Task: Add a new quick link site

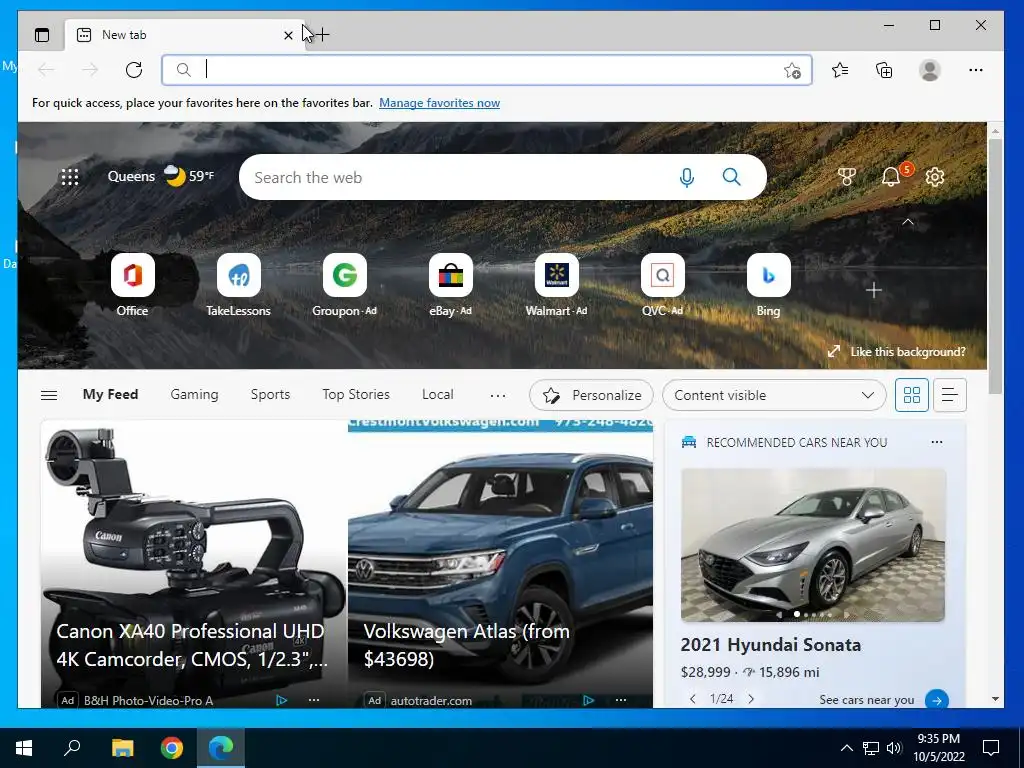Action: point(874,290)
